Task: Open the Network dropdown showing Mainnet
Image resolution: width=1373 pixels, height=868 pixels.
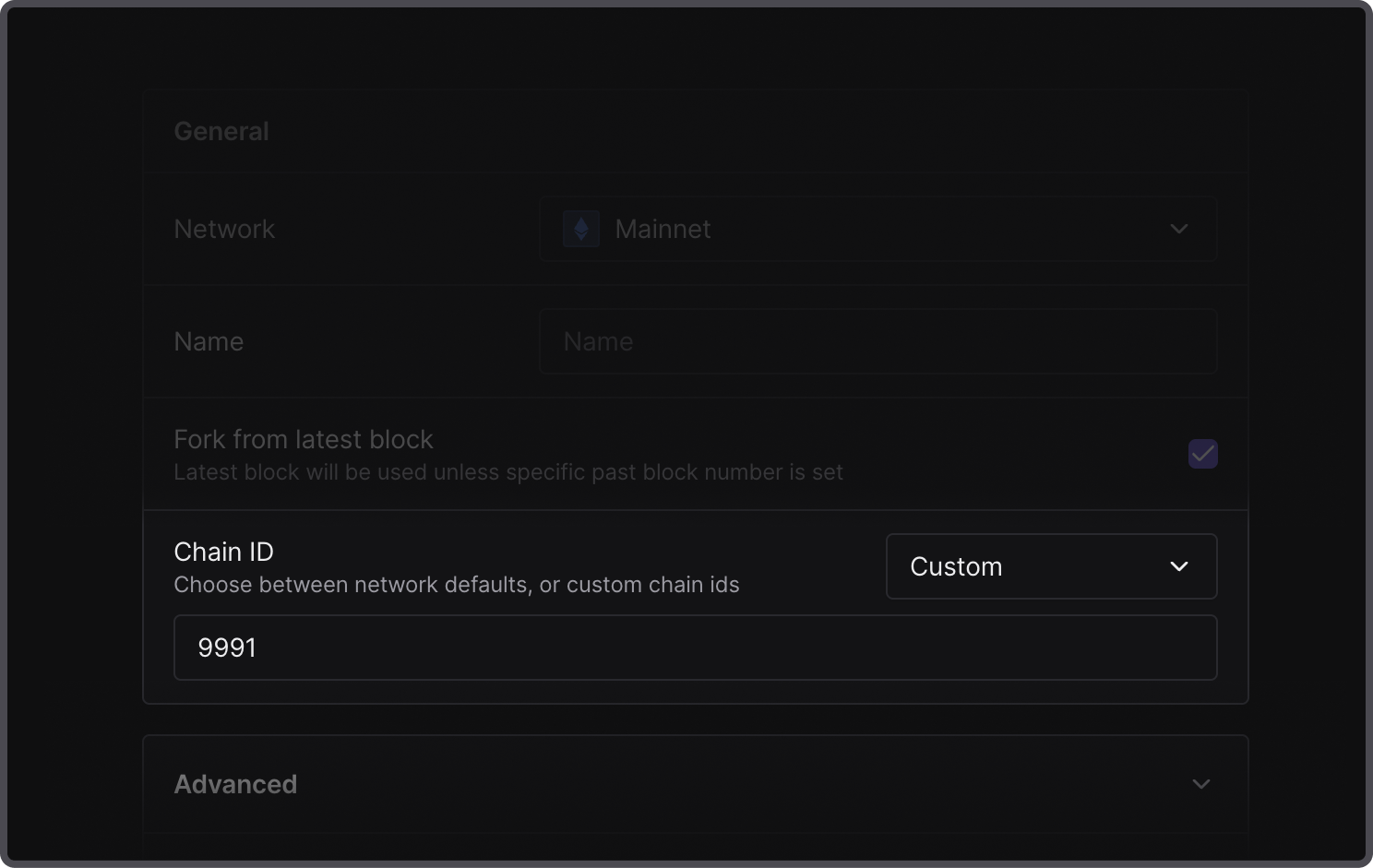Action: (877, 229)
